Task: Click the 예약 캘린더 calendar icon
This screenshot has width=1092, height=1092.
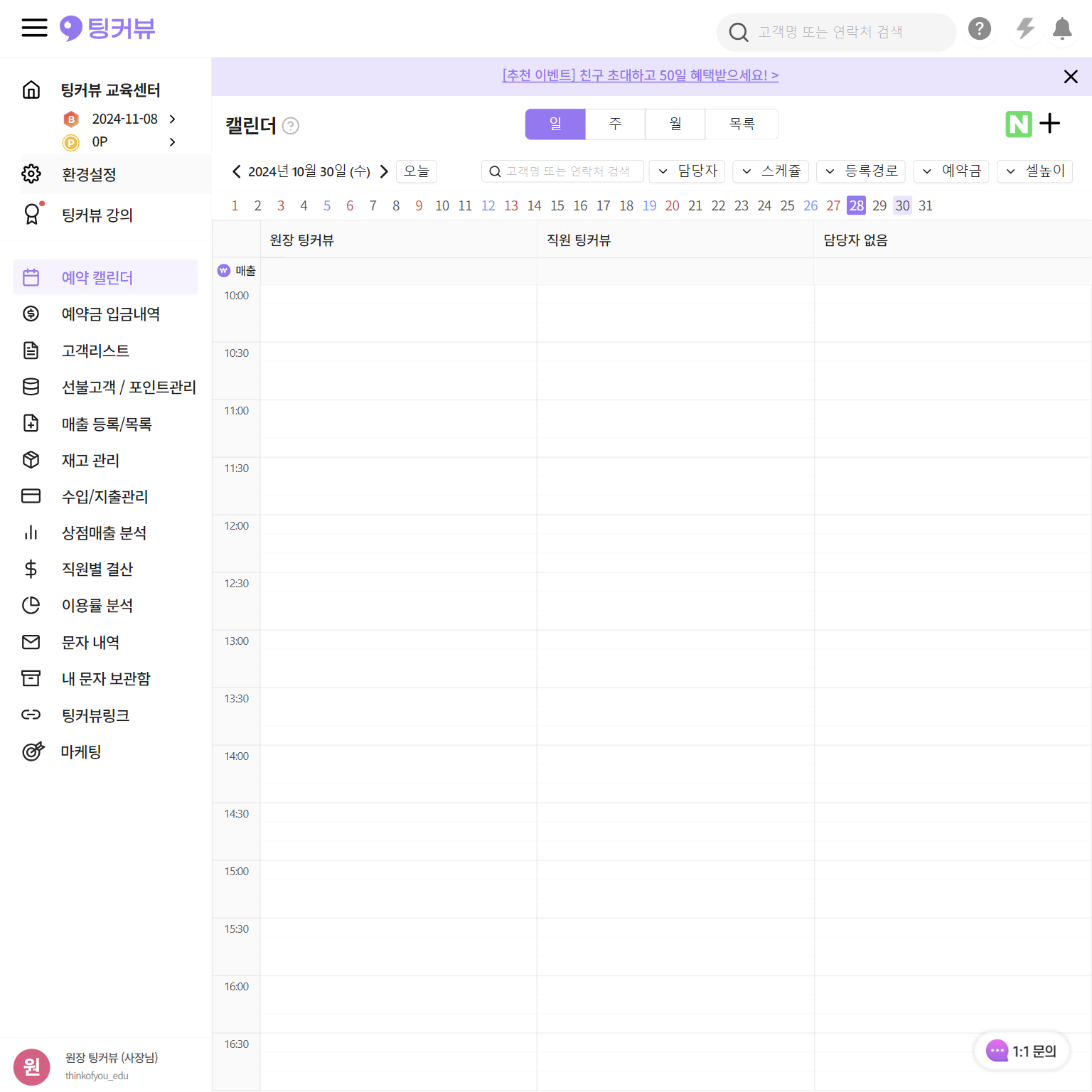Action: click(x=31, y=277)
